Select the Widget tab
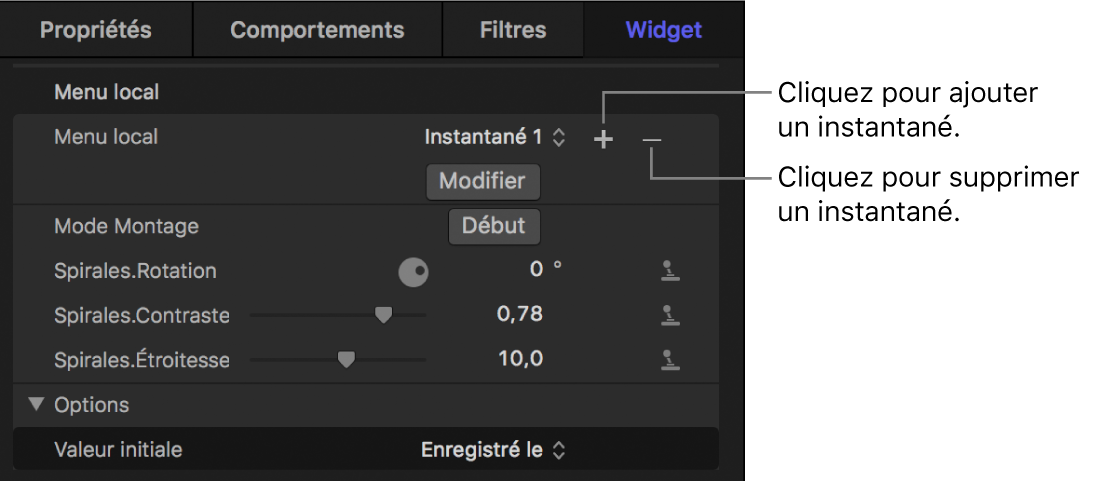1099x481 pixels. 664,30
